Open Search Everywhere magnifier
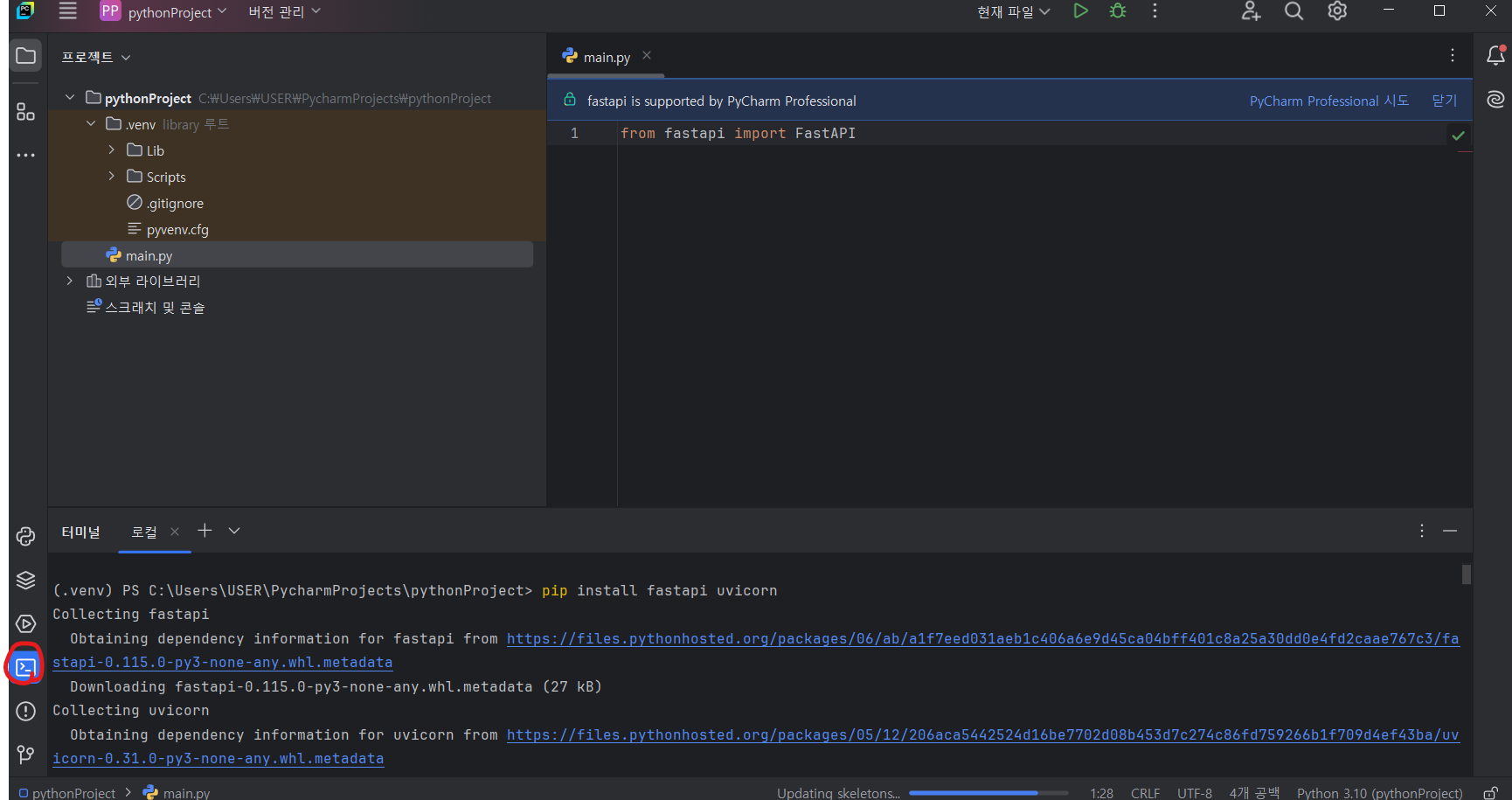This screenshot has width=1512, height=800. (1294, 11)
